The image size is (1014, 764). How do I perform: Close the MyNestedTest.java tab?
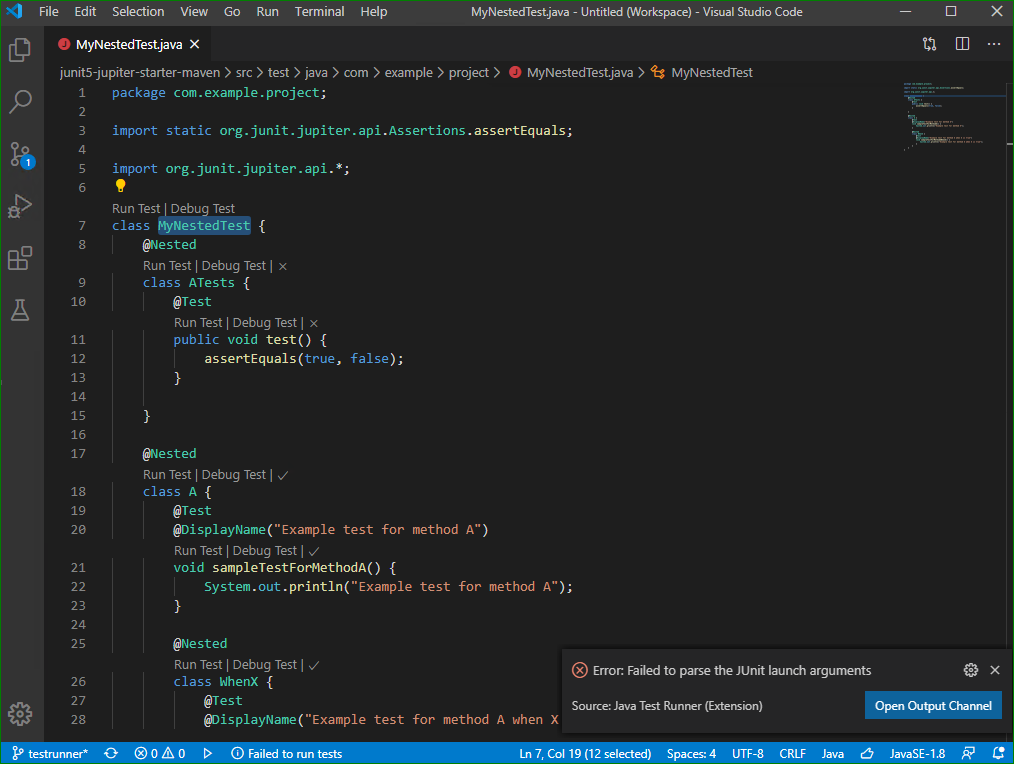tap(195, 44)
